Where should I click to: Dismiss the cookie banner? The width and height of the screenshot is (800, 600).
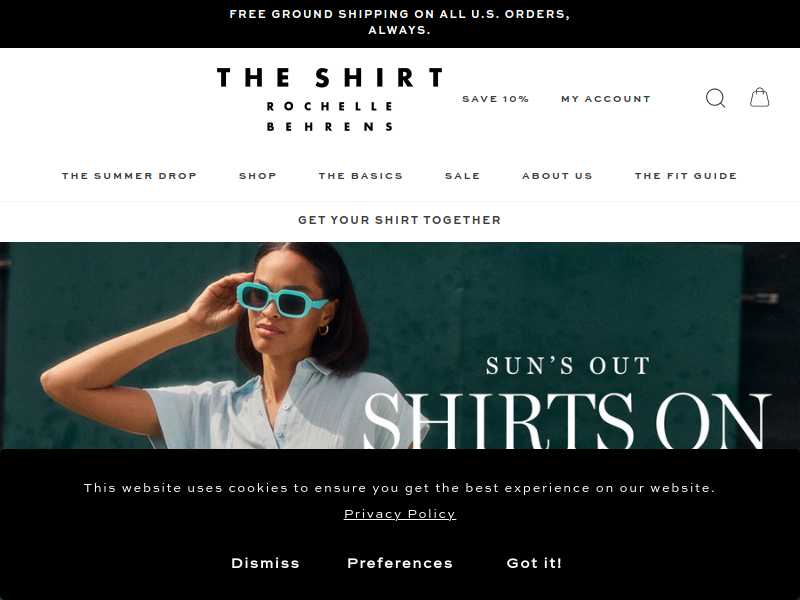point(265,563)
